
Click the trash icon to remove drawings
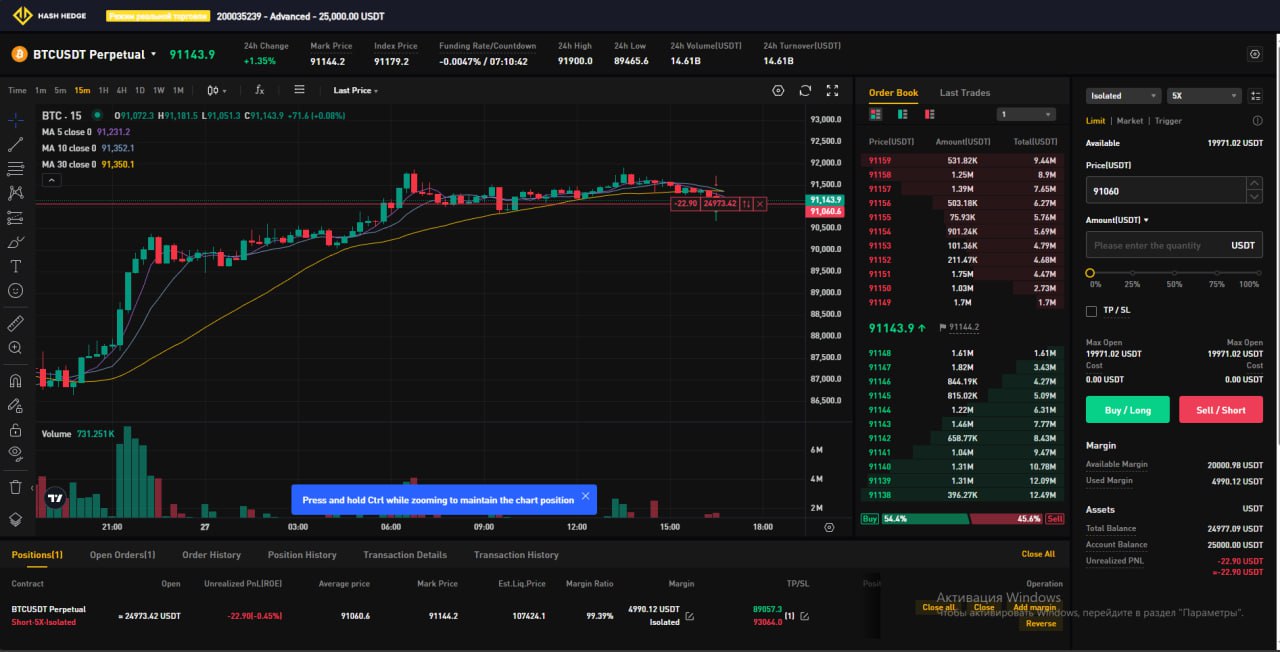click(x=15, y=487)
